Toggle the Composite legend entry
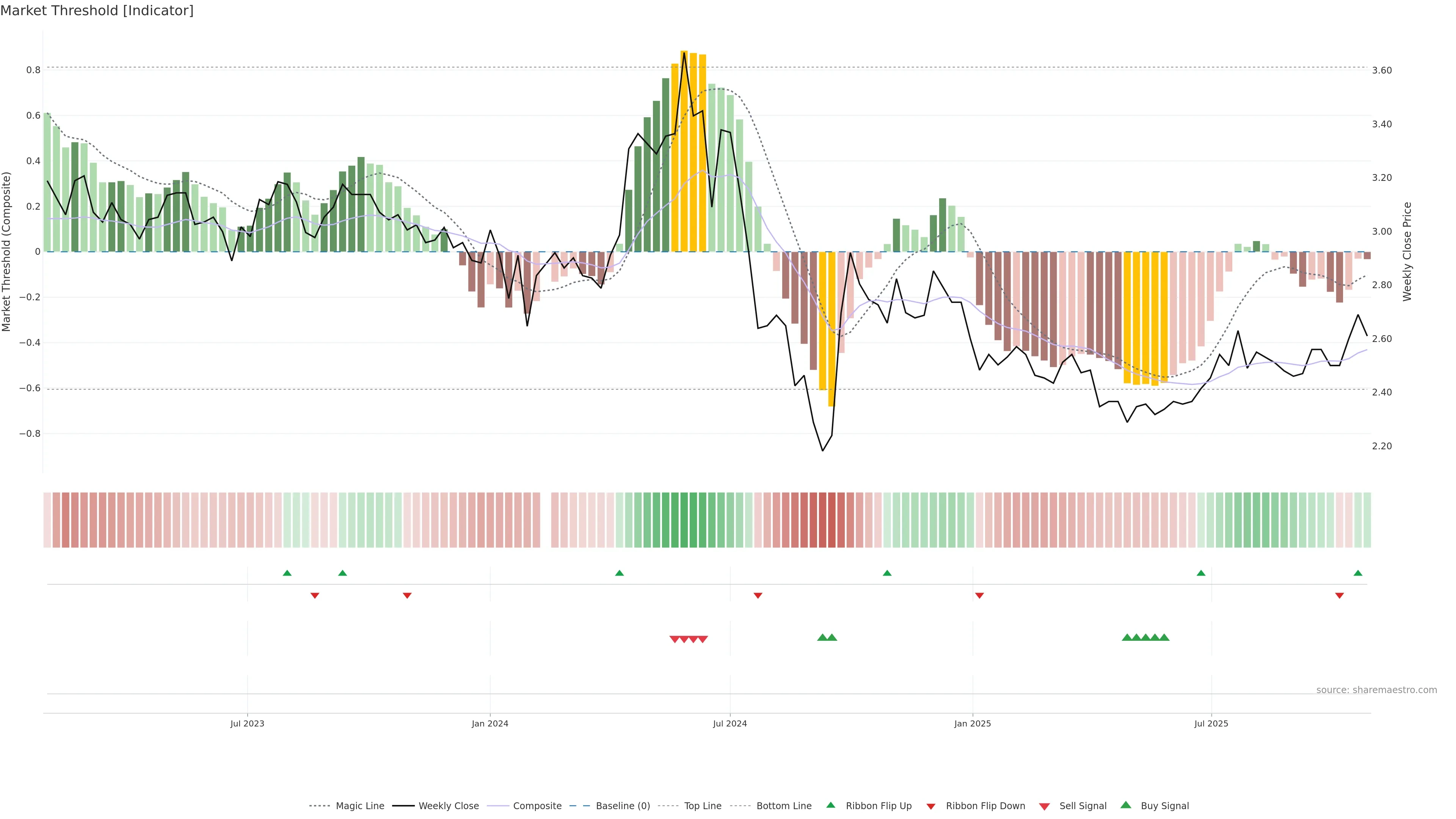Screen dimensions: 1456x819 [537, 806]
